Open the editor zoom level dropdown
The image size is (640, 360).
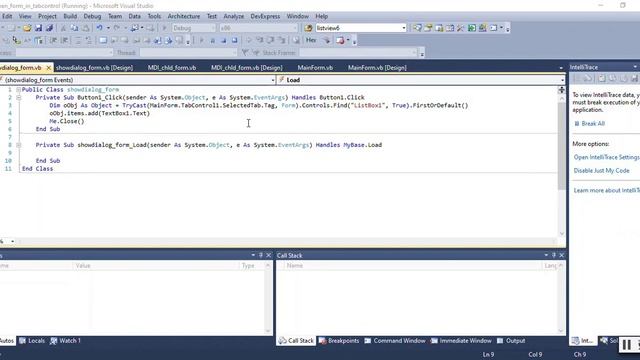coord(13,241)
